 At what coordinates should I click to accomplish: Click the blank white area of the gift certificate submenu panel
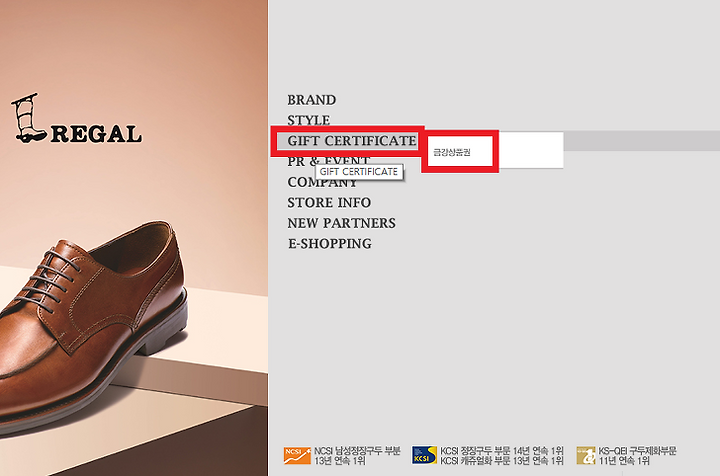point(530,150)
